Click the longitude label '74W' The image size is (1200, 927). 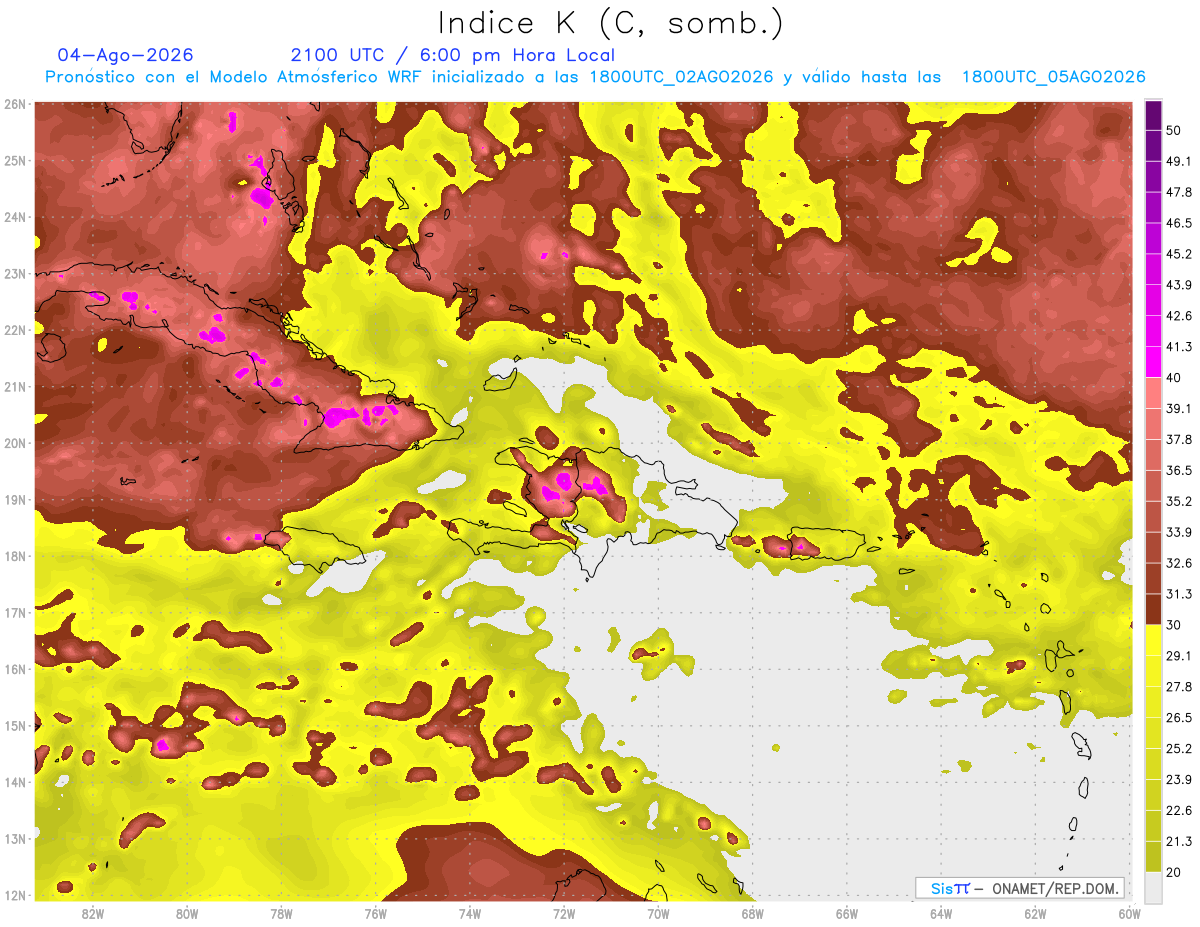click(470, 913)
